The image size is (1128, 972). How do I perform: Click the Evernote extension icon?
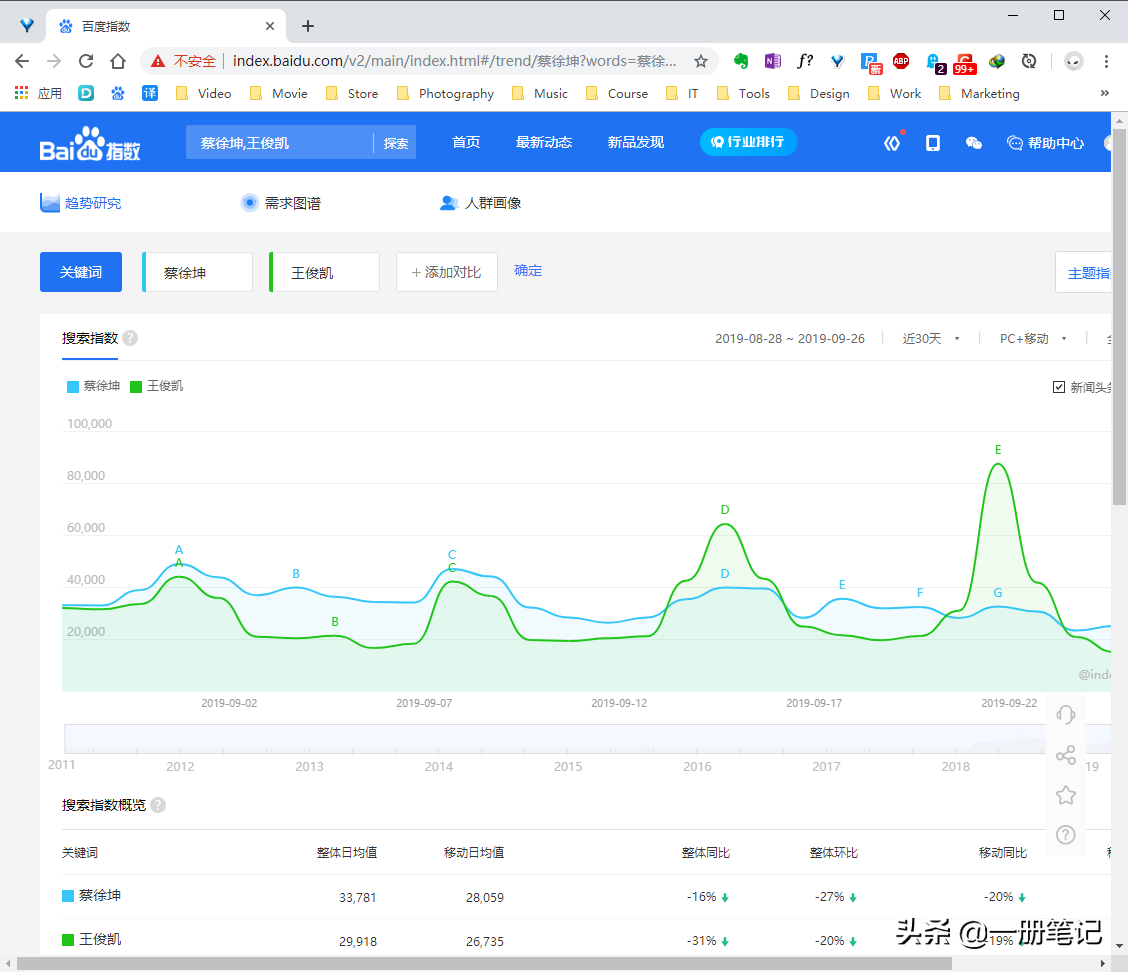[741, 61]
